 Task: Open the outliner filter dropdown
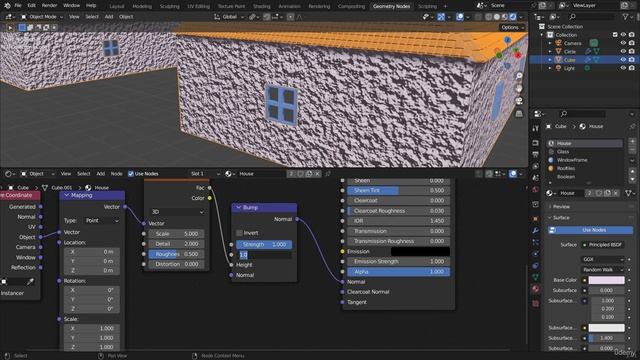click(627, 17)
